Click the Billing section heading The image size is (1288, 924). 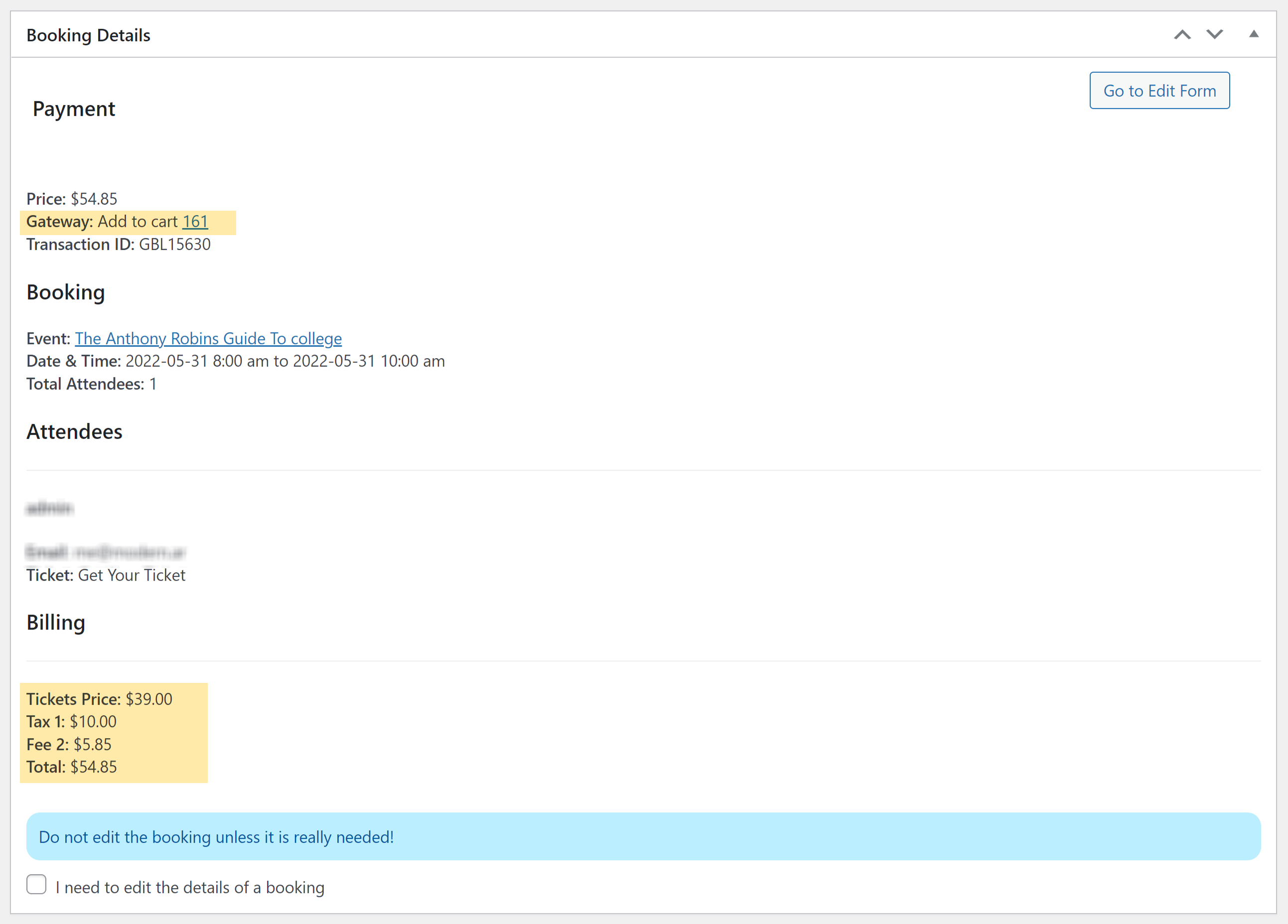(x=56, y=623)
